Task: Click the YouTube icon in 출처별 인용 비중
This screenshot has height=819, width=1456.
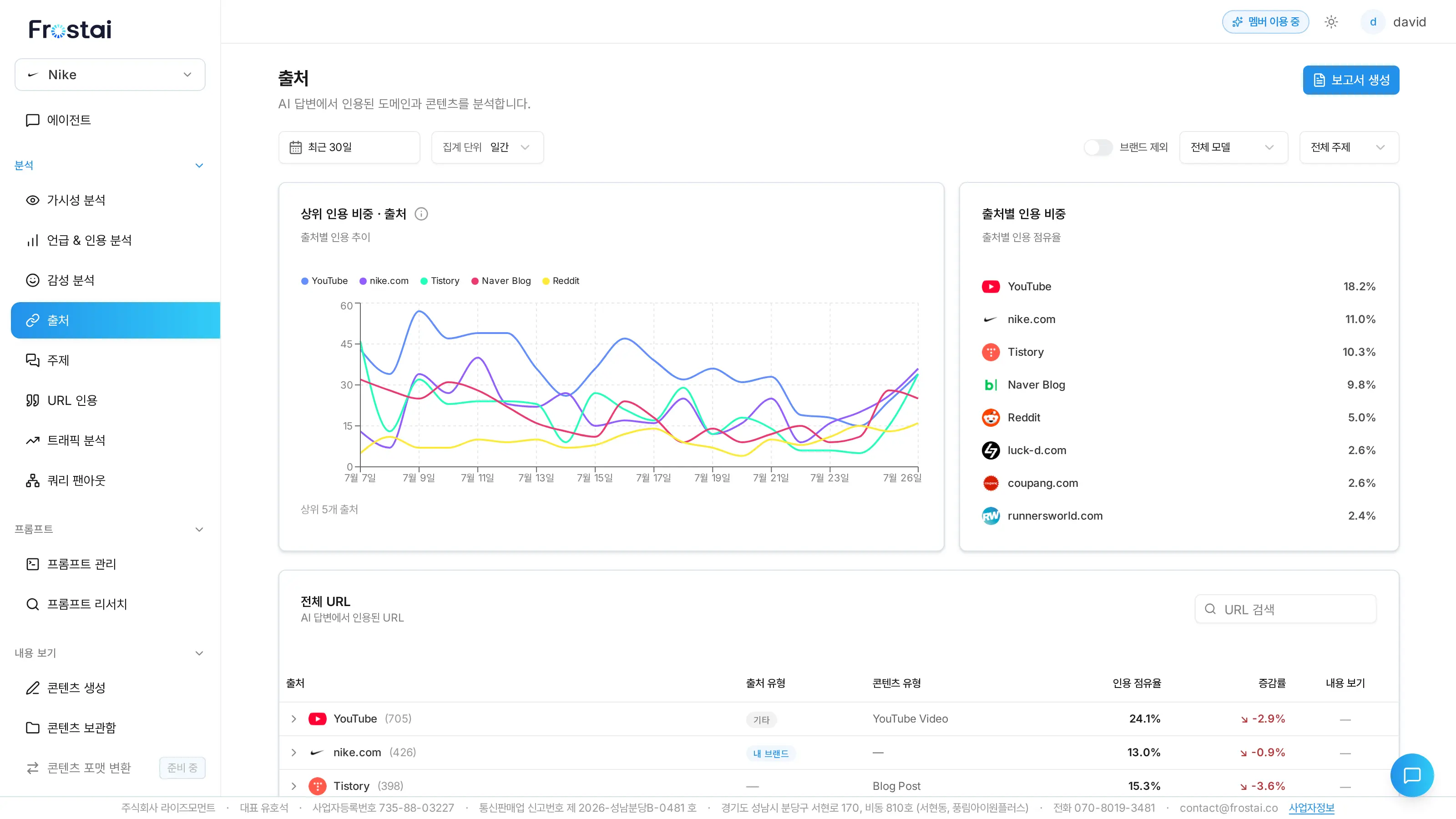Action: [990, 287]
